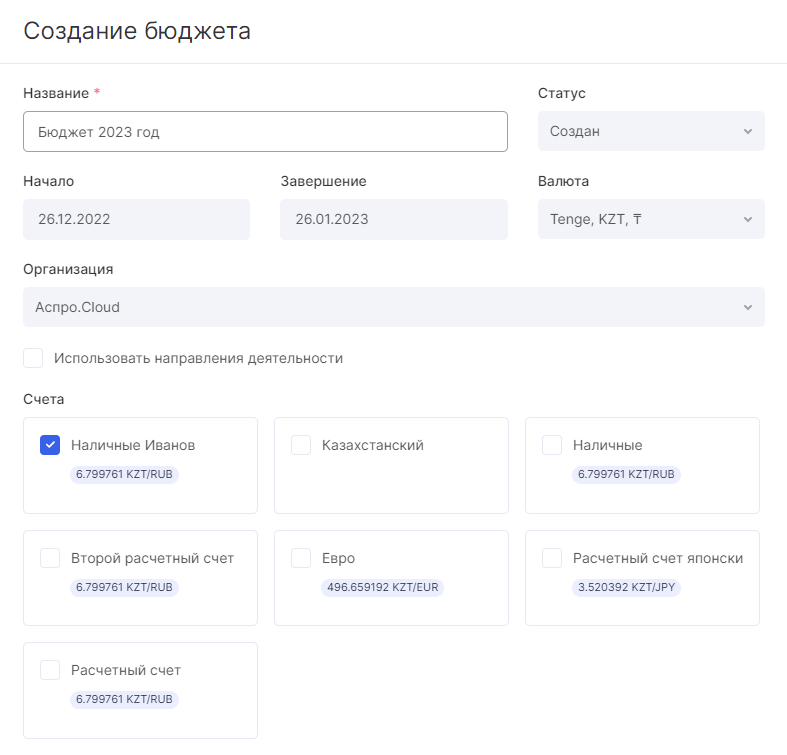This screenshot has height=755, width=787.
Task: Click the 3.520392 KZT/JPY rate badge
Action: tap(626, 587)
